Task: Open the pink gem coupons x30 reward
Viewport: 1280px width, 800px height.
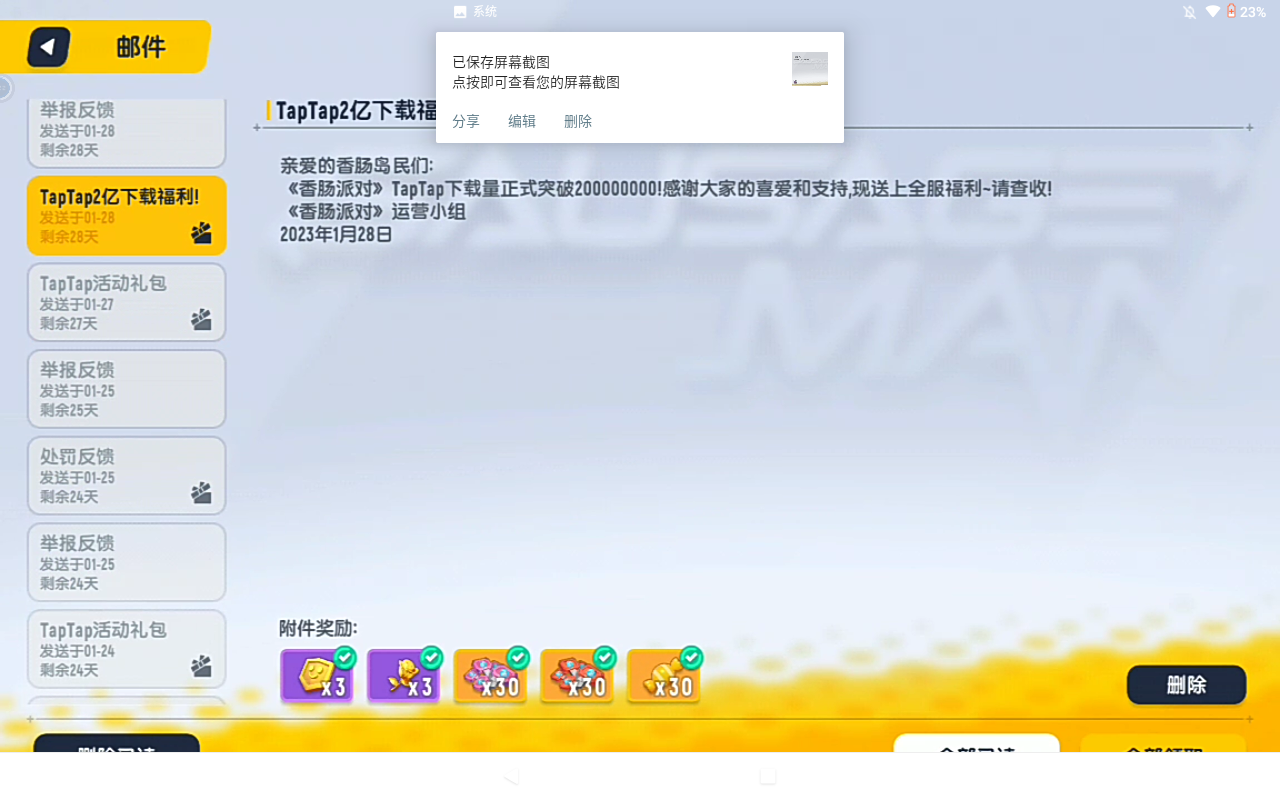Action: pyautogui.click(x=490, y=676)
